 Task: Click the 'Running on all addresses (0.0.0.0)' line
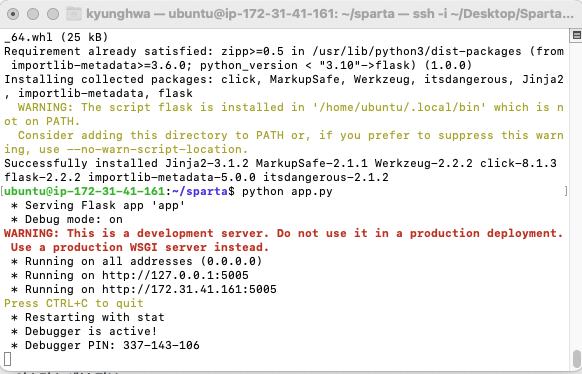tap(137, 262)
